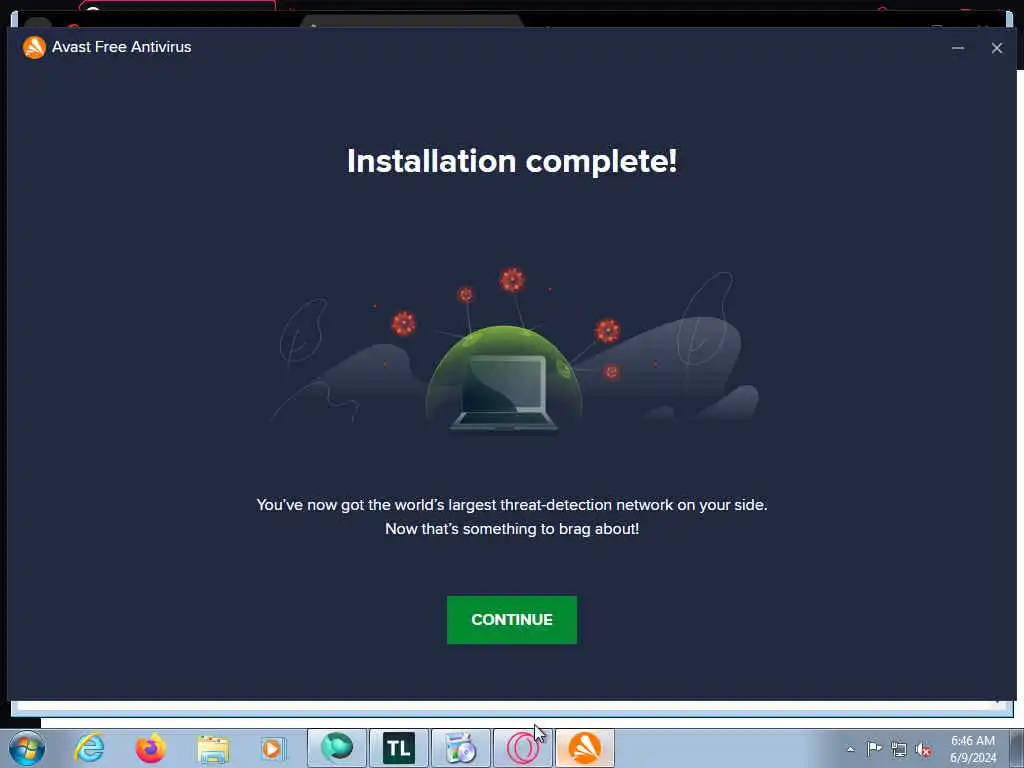This screenshot has width=1024, height=768.
Task: Launch Internet Explorer from the taskbar
Action: pyautogui.click(x=89, y=748)
